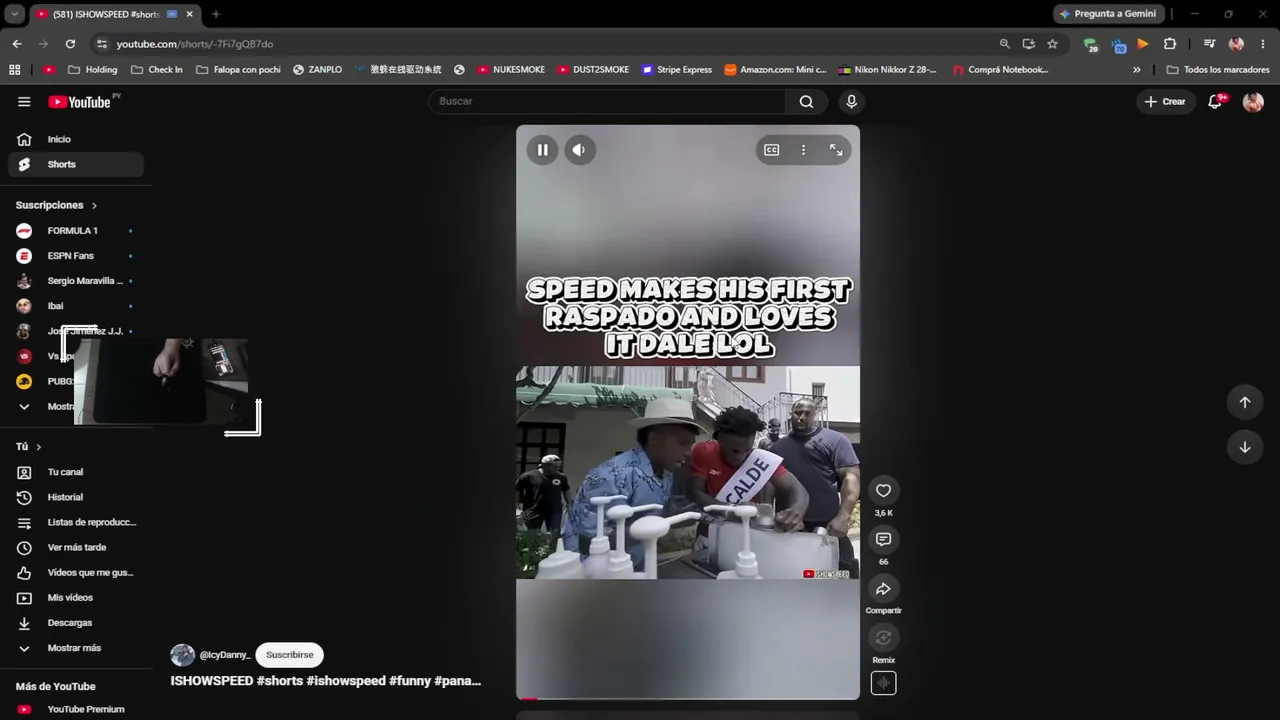Expand the Tú section
This screenshot has width=1280, height=720.
29,447
